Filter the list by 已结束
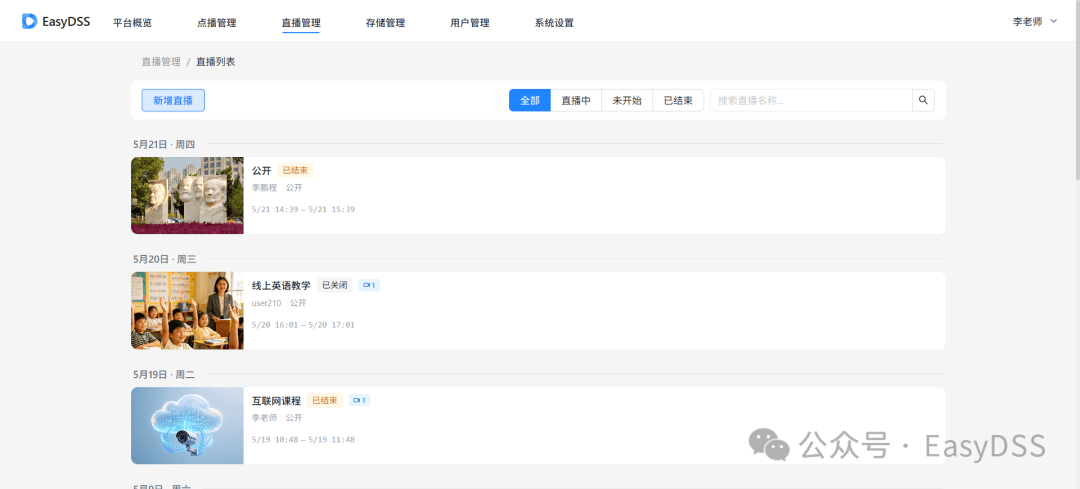The height and width of the screenshot is (489, 1080). 678,101
